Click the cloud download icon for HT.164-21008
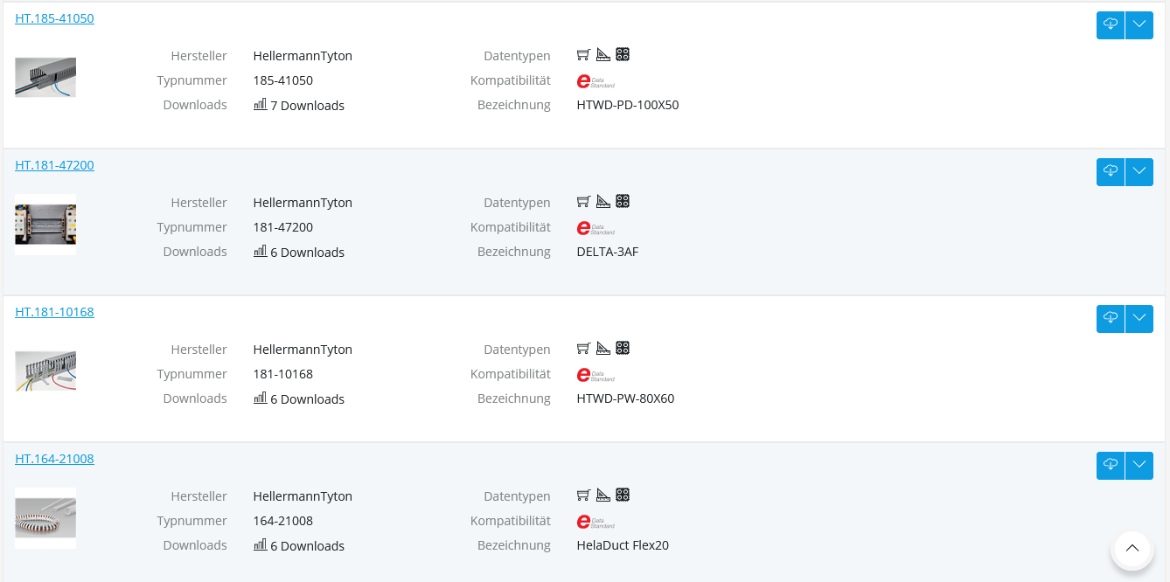Image resolution: width=1170 pixels, height=582 pixels. (1110, 466)
